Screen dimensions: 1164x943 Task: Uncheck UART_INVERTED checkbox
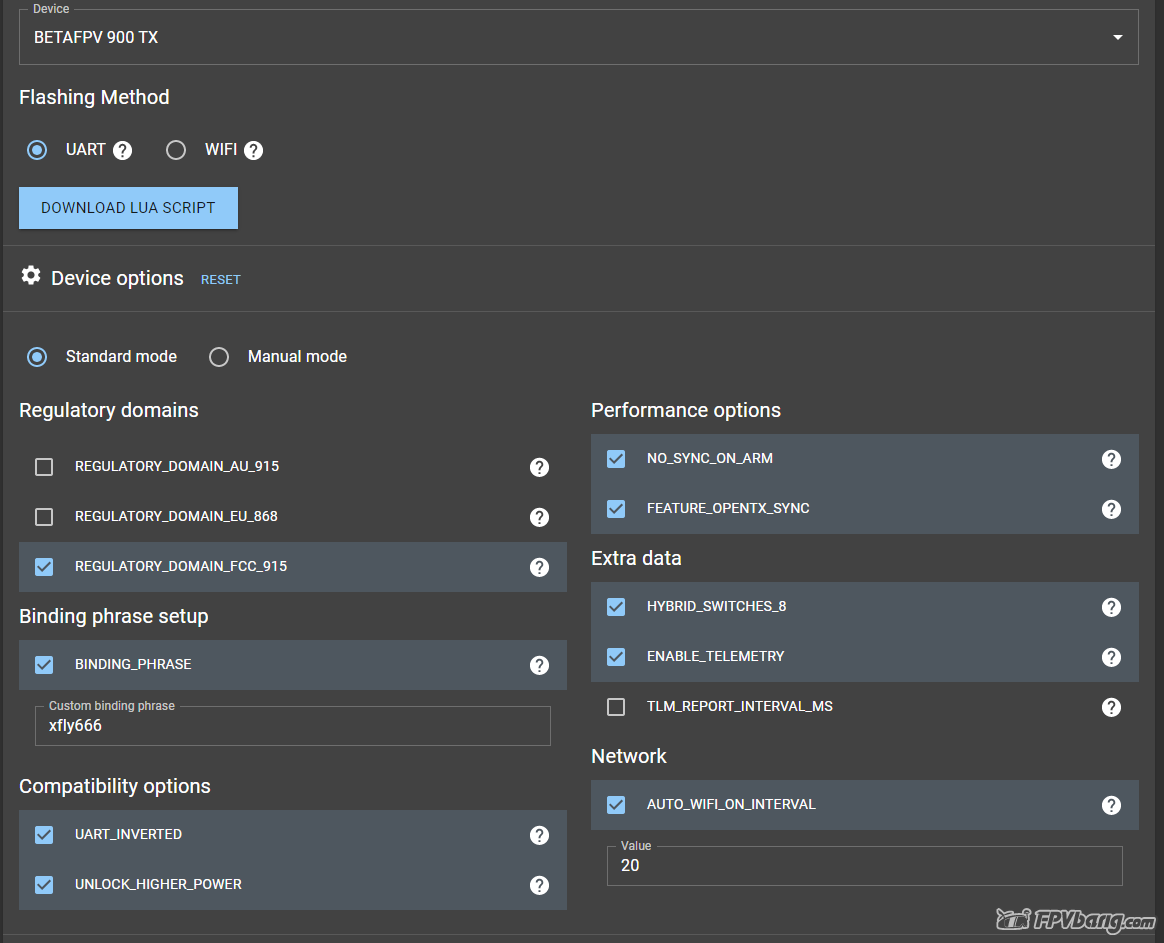44,835
